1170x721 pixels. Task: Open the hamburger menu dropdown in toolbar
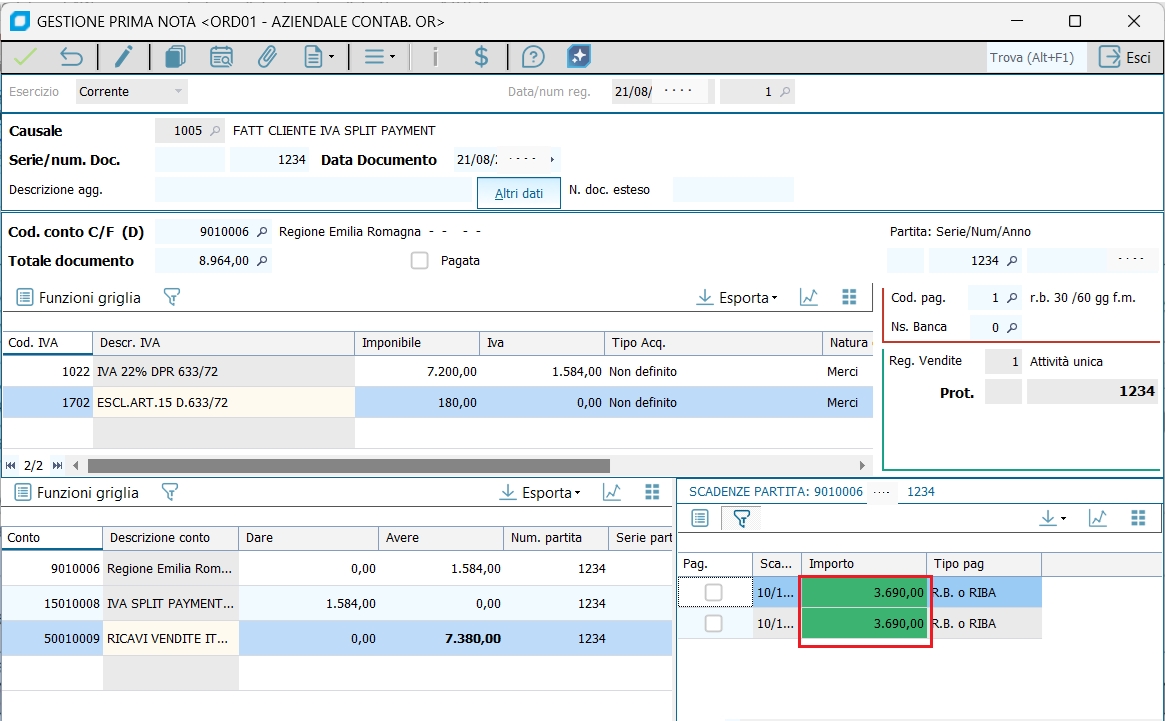click(379, 57)
